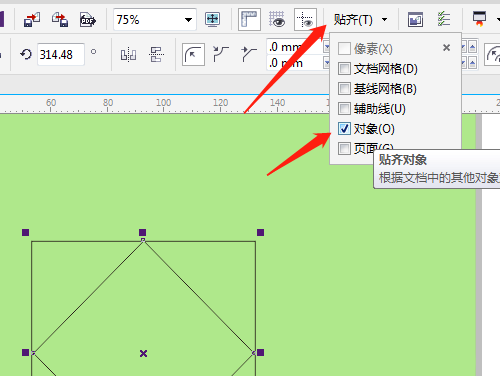
Task: Select the scalloped corner icon
Action: [221, 54]
